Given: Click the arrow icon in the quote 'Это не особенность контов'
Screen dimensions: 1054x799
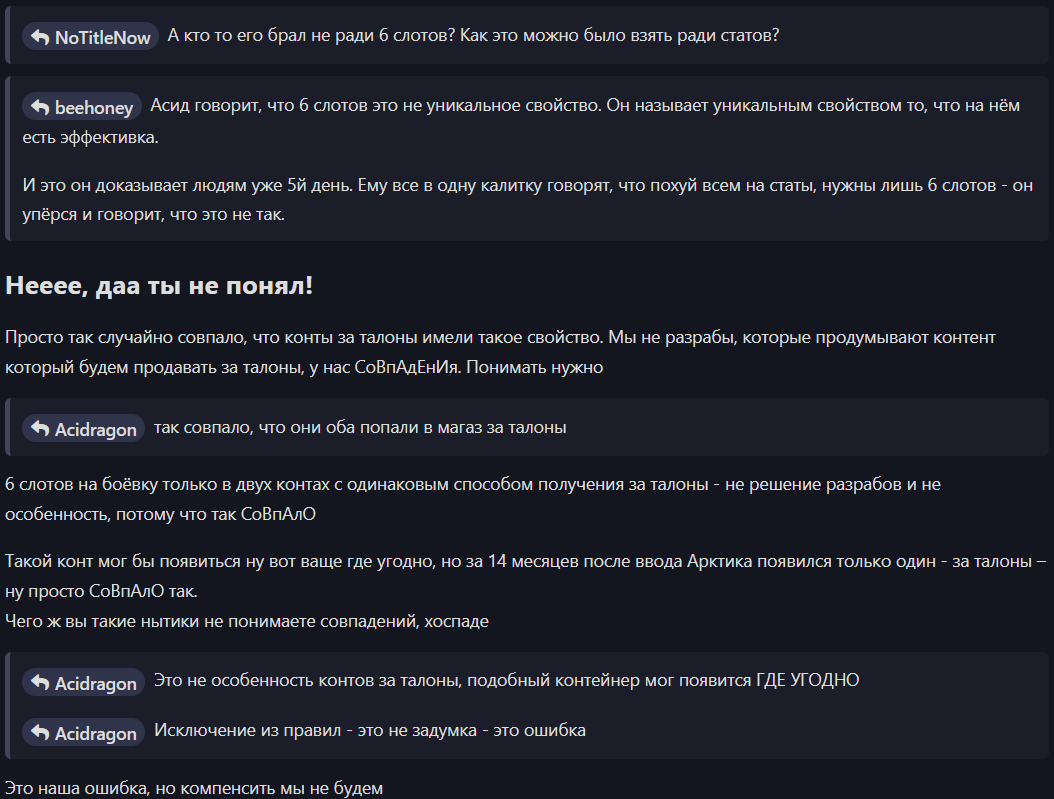Looking at the screenshot, I should tap(40, 683).
